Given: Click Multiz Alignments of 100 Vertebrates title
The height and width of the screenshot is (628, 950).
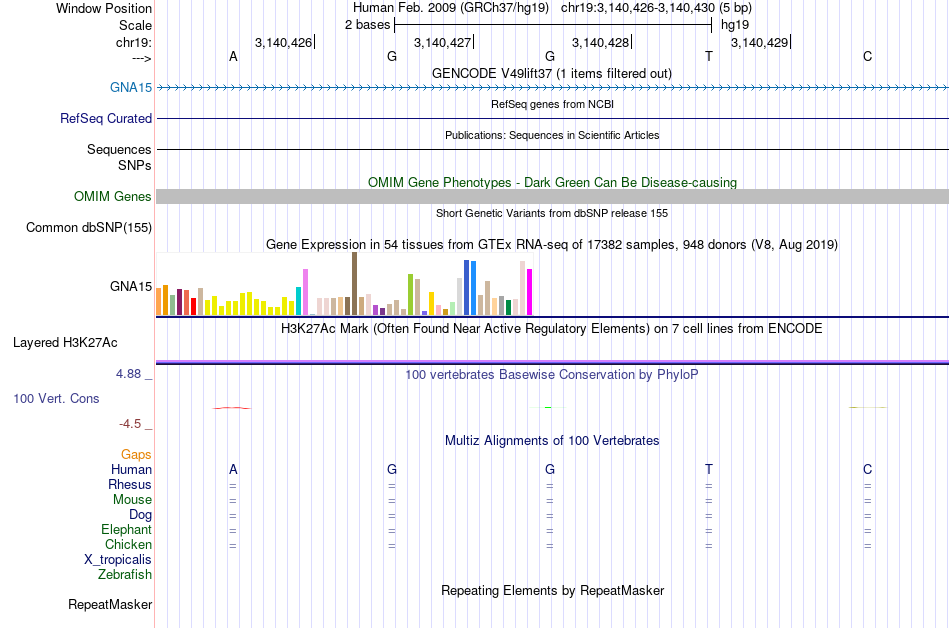Looking at the screenshot, I should click(552, 441).
